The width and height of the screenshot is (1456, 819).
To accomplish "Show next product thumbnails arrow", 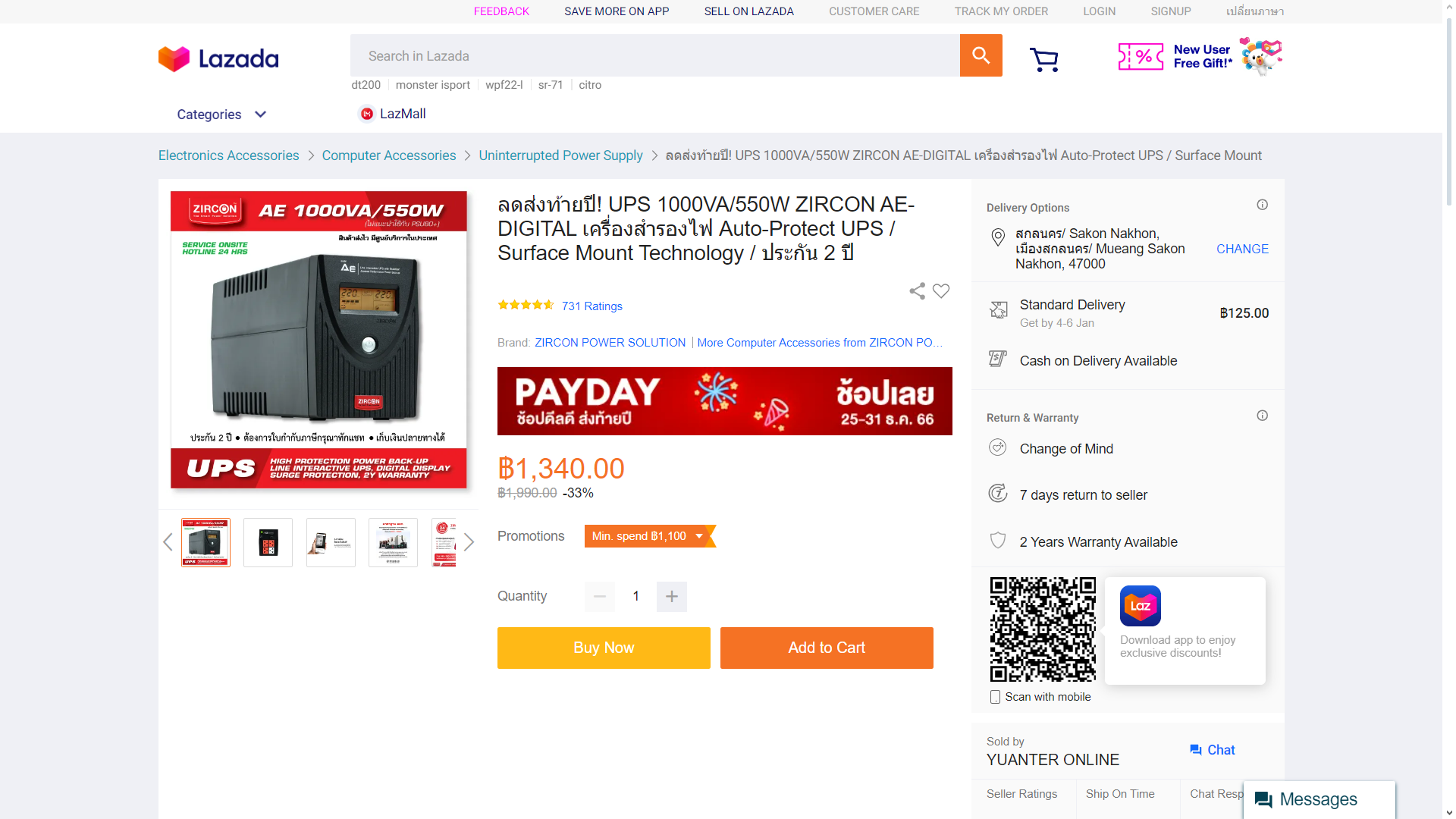I will [x=469, y=542].
